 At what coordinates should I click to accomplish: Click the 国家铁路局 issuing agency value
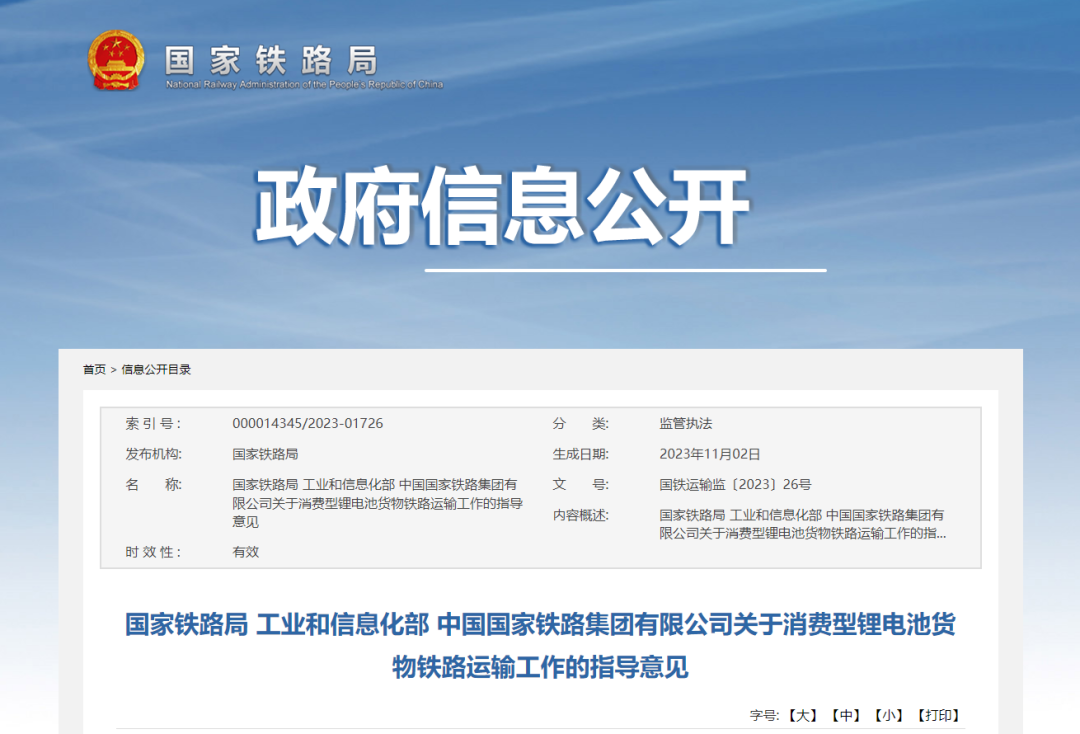265,454
